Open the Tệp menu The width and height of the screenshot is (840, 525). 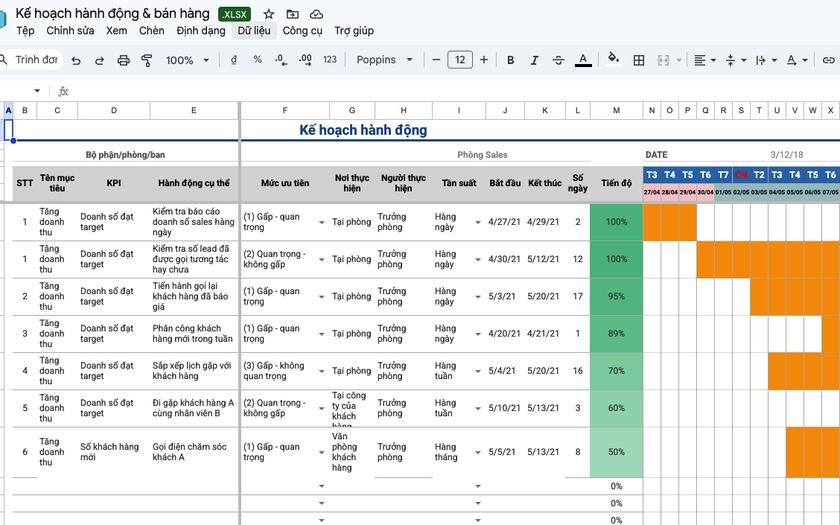(25, 31)
